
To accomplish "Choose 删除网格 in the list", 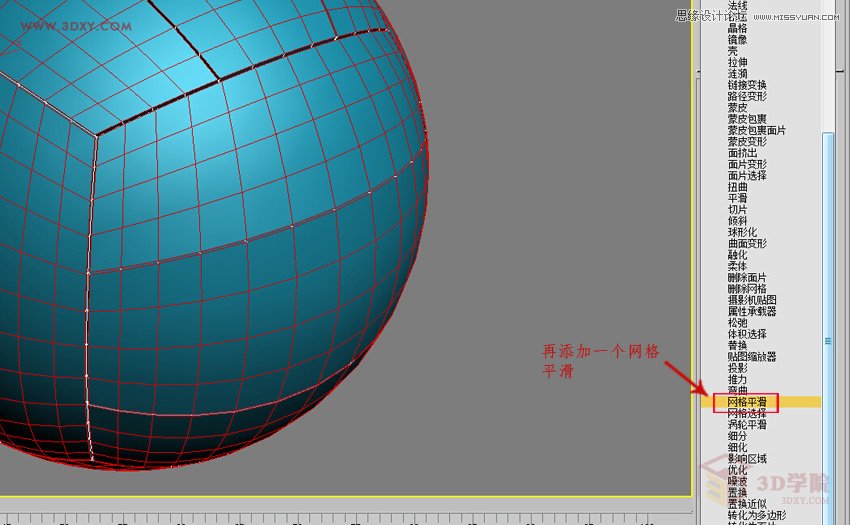I will (x=746, y=289).
